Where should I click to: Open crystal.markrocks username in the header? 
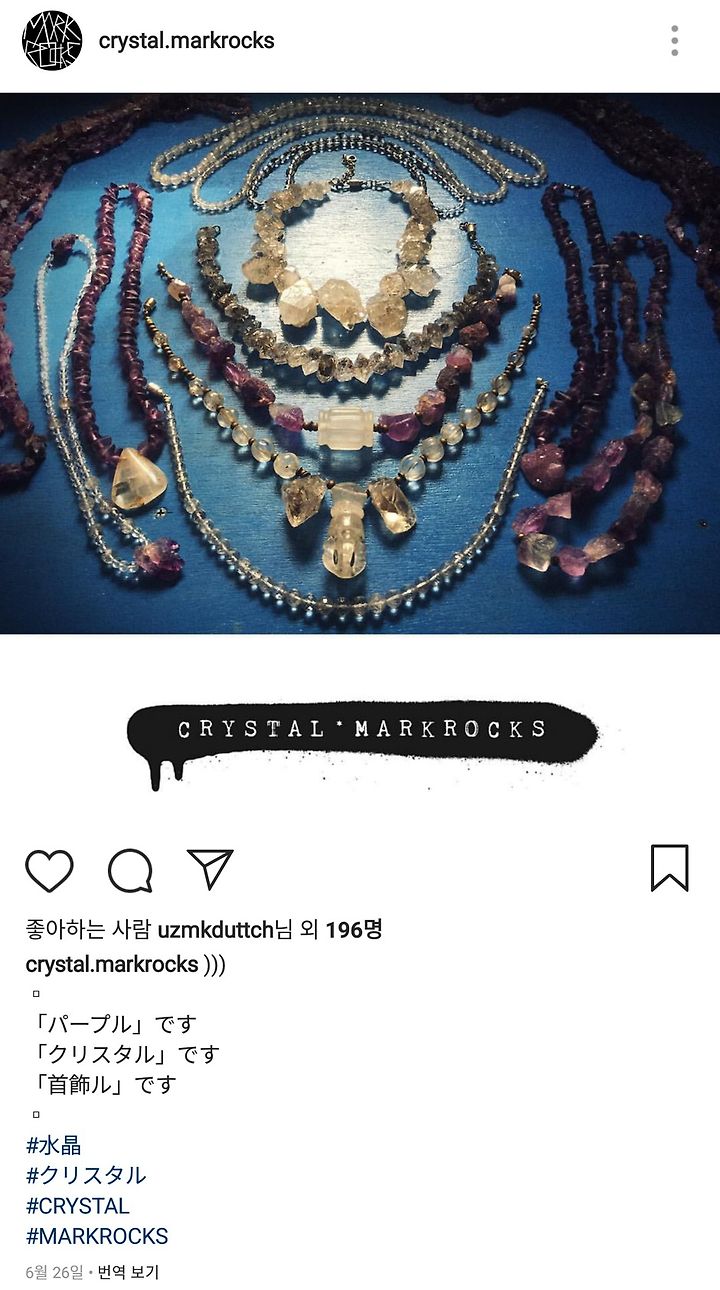pos(186,41)
